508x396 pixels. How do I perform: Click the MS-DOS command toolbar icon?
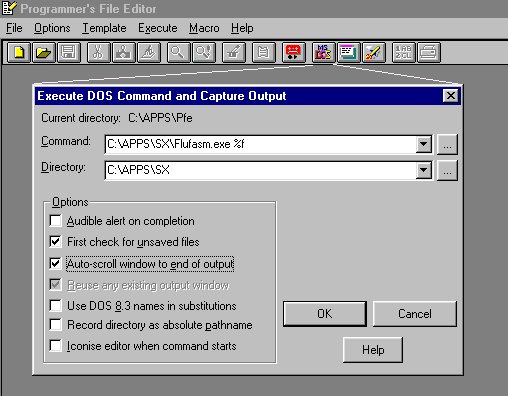point(323,52)
